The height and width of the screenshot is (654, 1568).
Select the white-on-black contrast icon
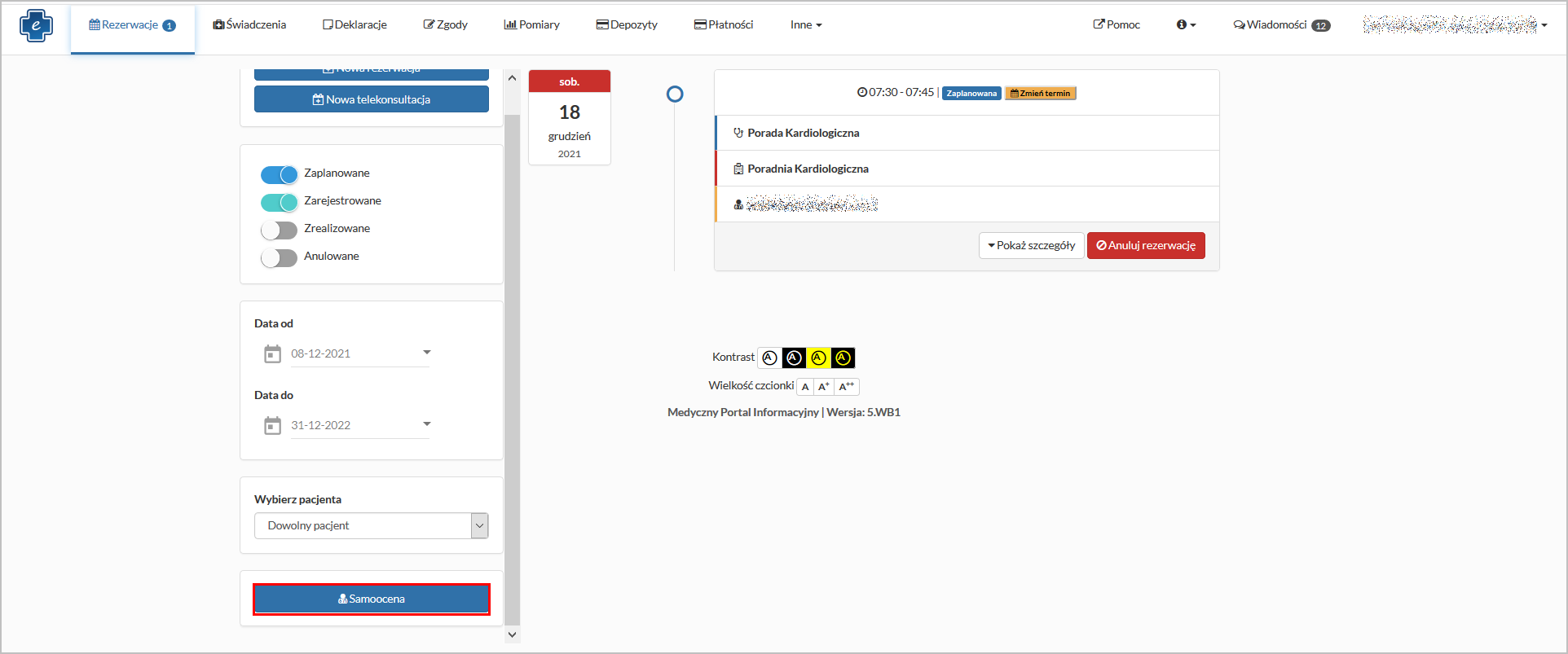(794, 358)
